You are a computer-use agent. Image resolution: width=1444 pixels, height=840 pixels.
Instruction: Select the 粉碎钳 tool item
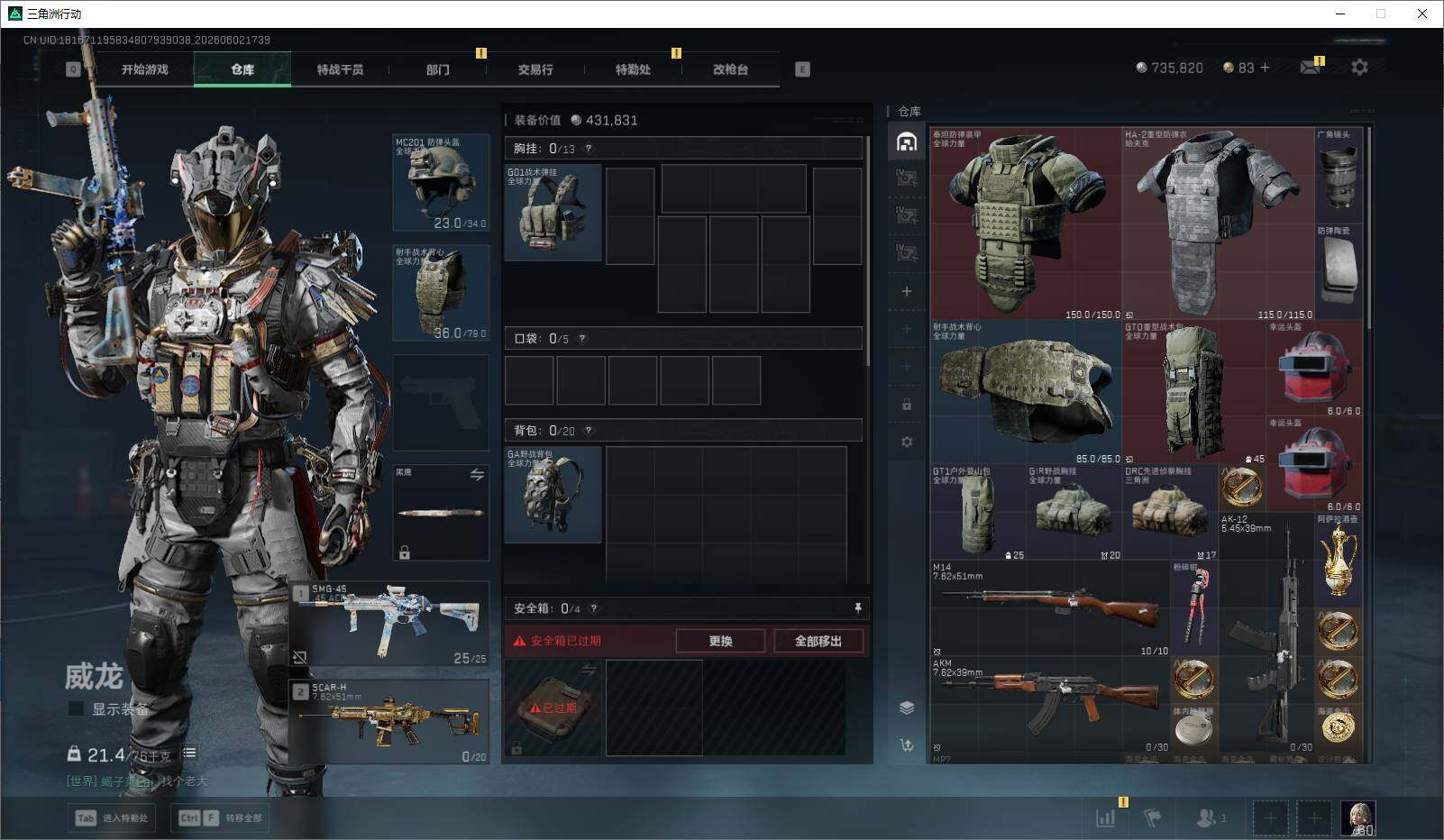click(1194, 609)
